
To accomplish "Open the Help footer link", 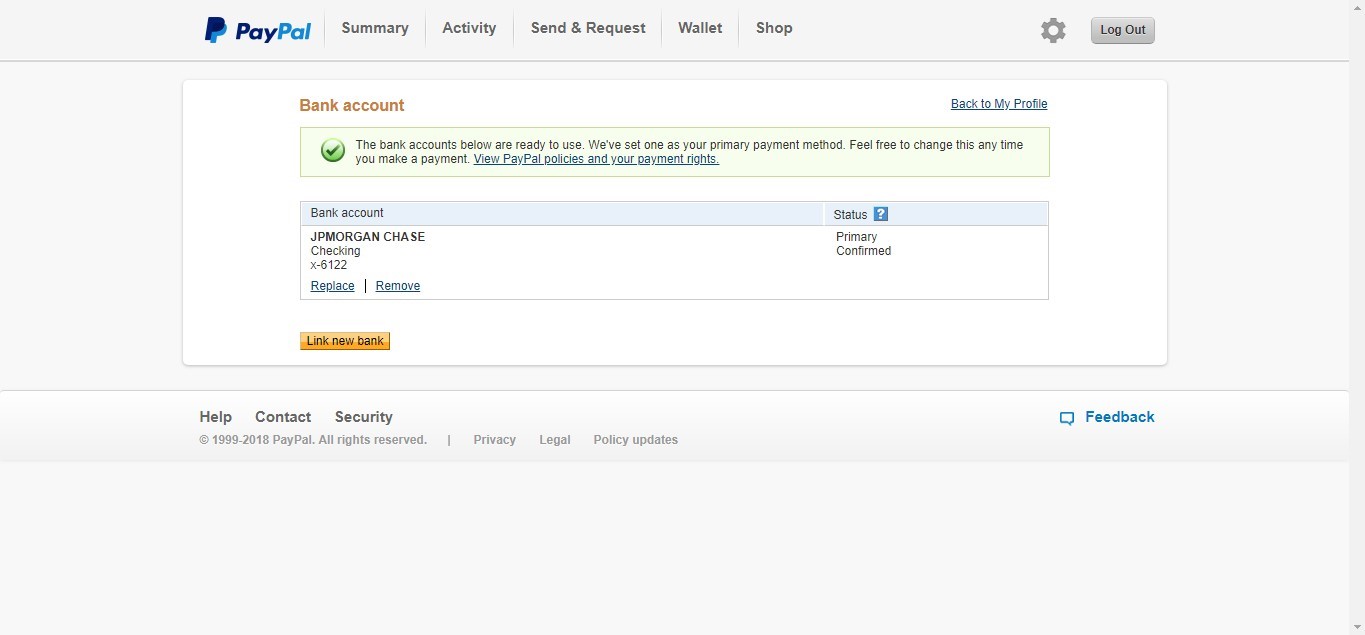I will click(x=215, y=417).
